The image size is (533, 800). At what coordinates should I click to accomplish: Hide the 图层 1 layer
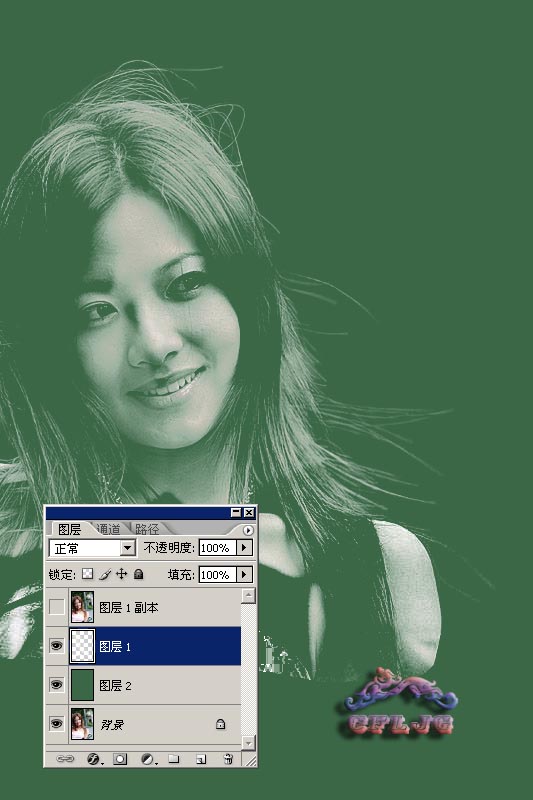click(x=57, y=646)
